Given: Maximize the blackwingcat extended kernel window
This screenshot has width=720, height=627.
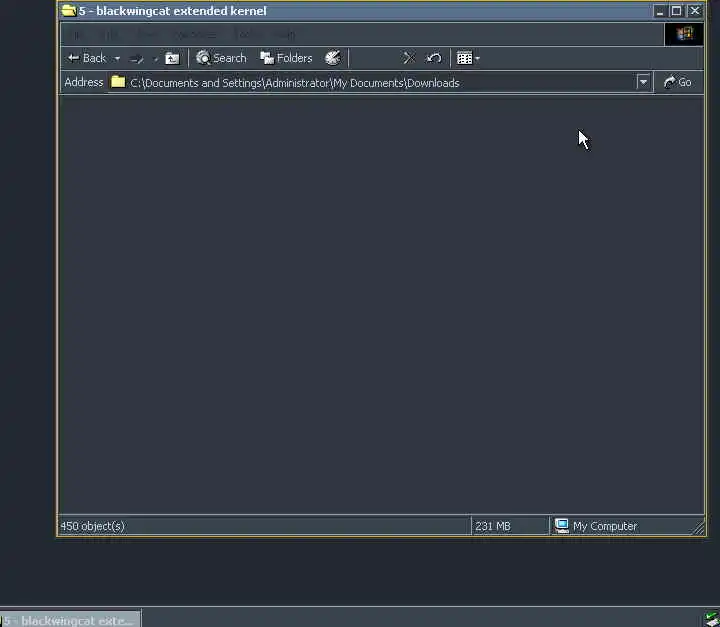Looking at the screenshot, I should (x=676, y=11).
